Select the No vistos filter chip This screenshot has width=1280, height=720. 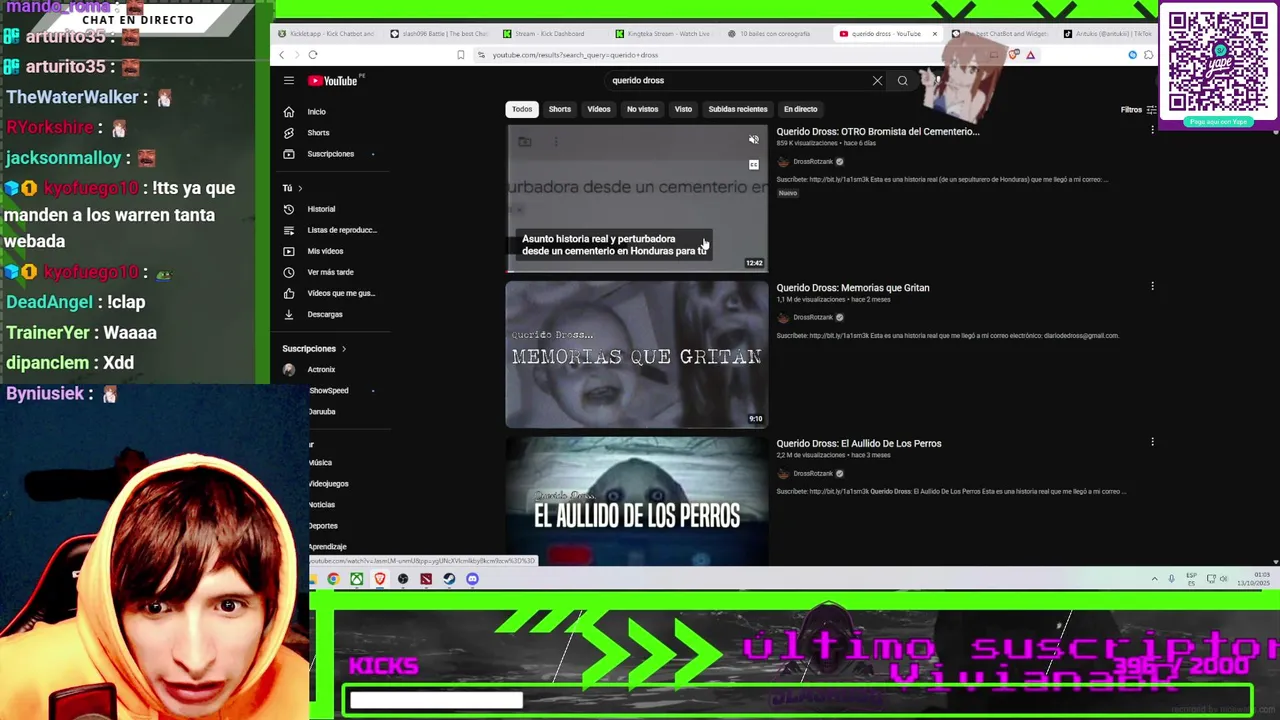(x=642, y=109)
